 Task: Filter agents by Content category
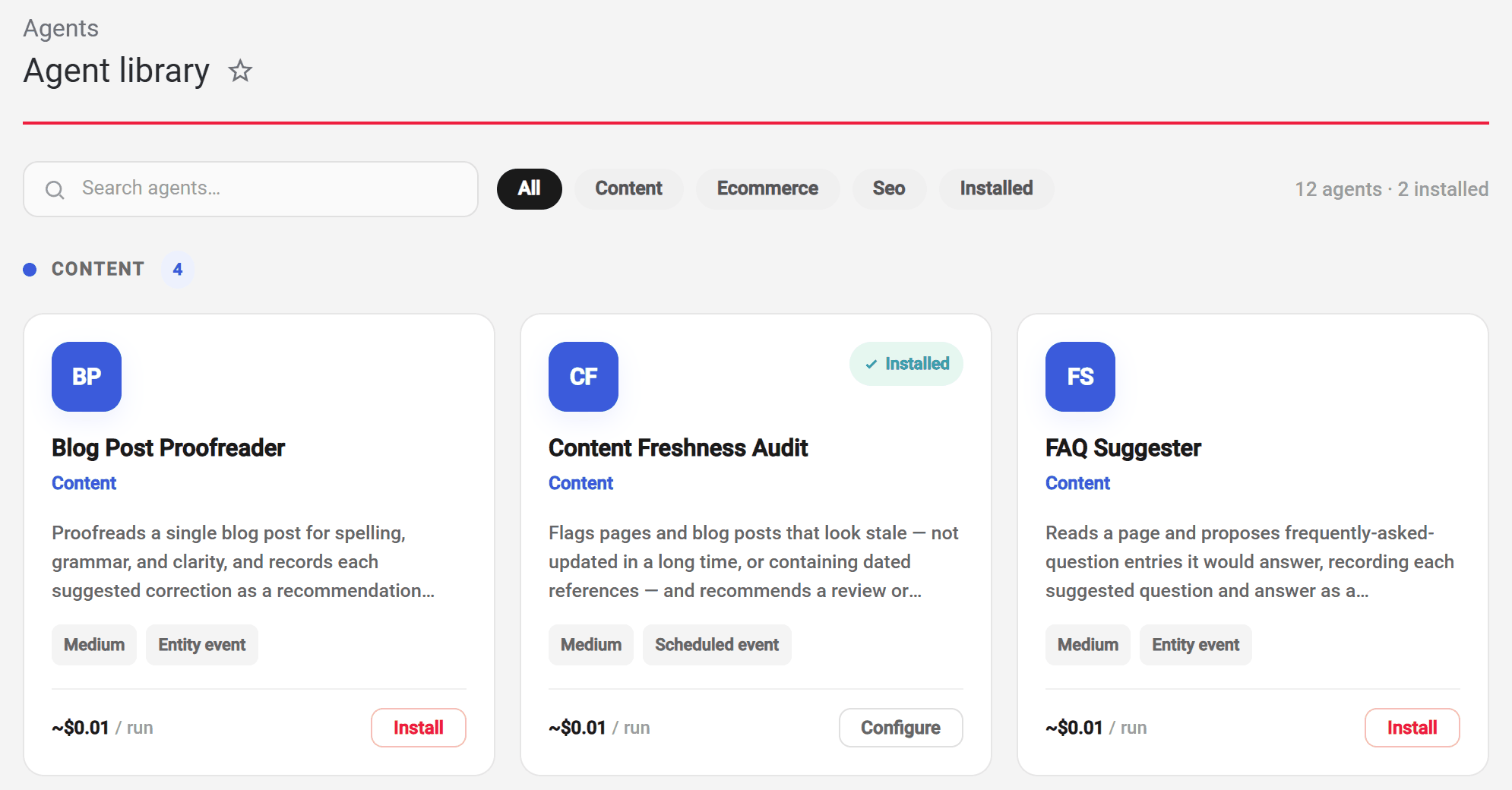628,188
